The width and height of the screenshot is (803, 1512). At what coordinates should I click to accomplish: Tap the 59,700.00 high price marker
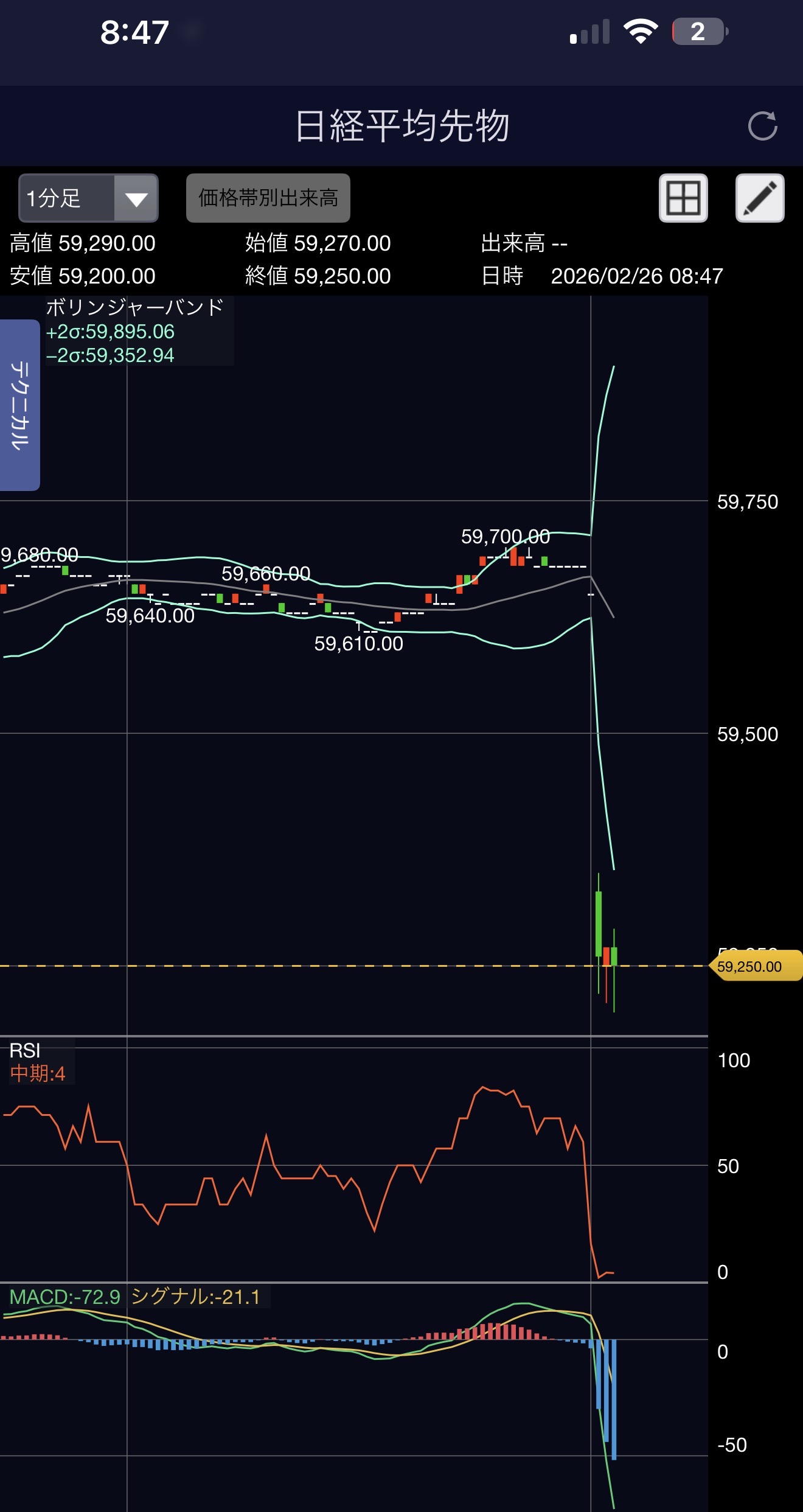[x=505, y=537]
